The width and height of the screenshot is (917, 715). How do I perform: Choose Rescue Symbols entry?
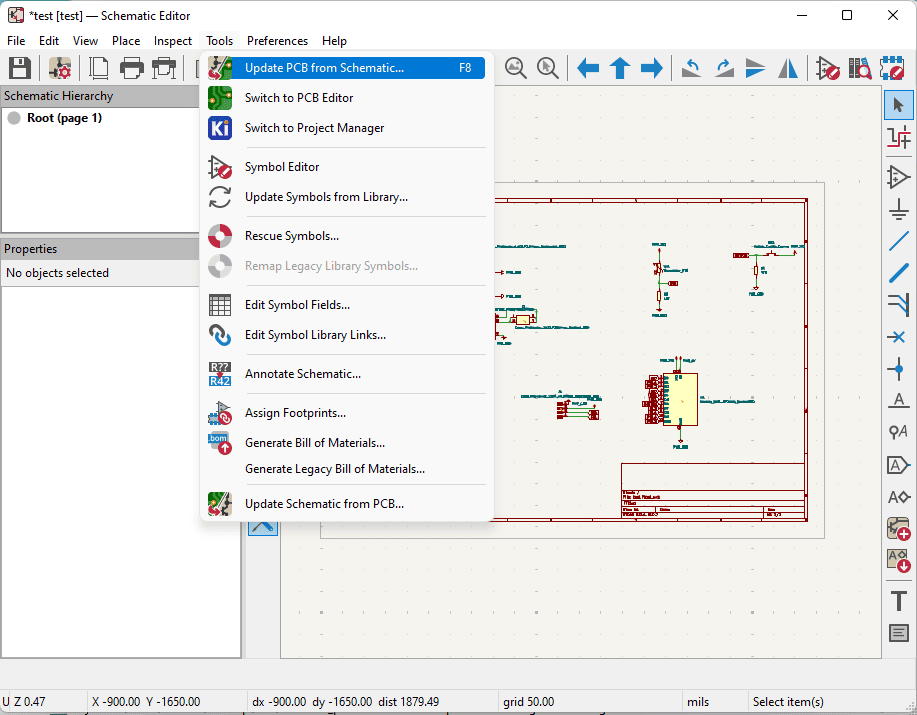coord(347,236)
